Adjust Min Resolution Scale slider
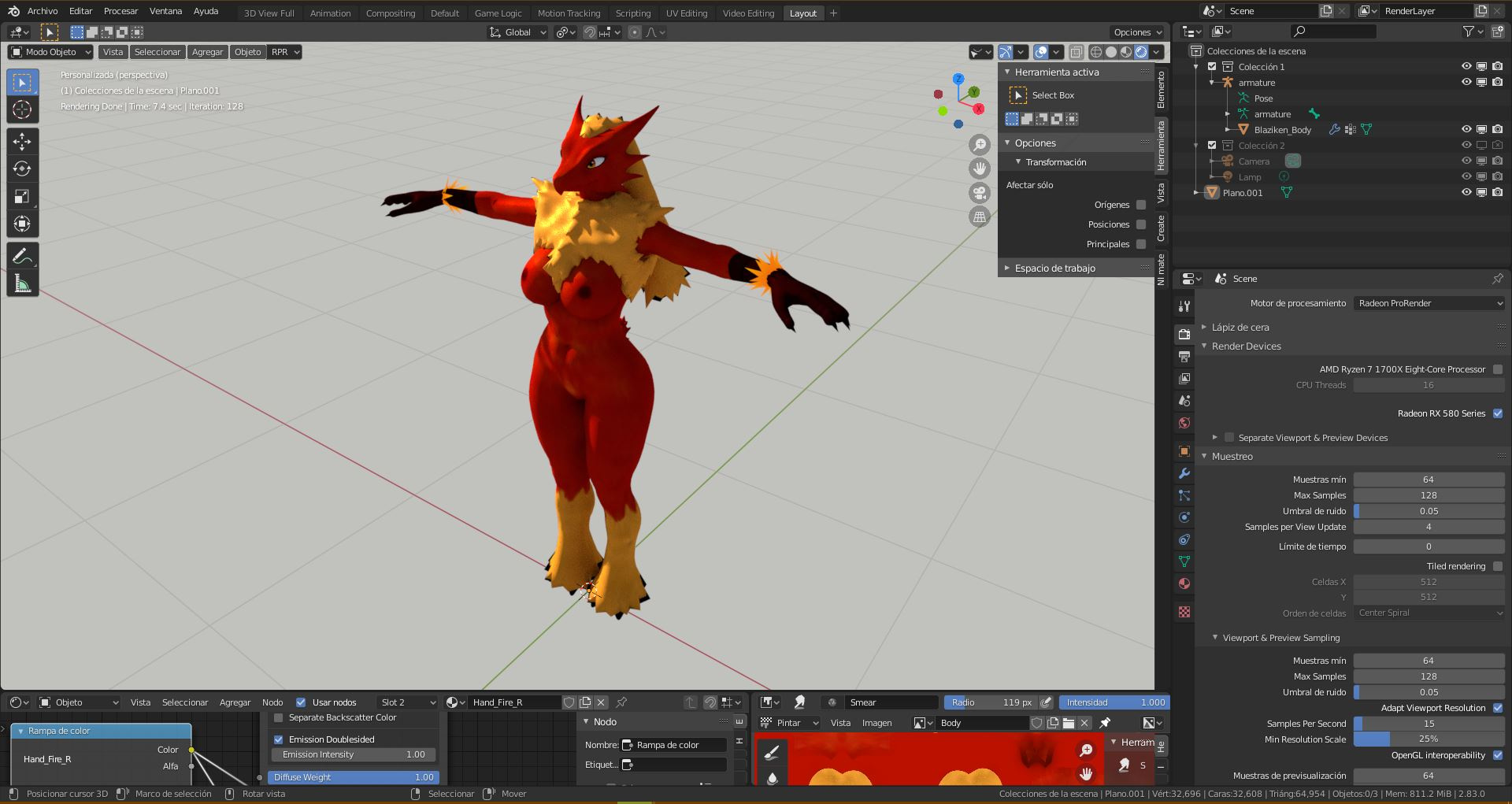Viewport: 1512px width, 804px height. pyautogui.click(x=1429, y=739)
